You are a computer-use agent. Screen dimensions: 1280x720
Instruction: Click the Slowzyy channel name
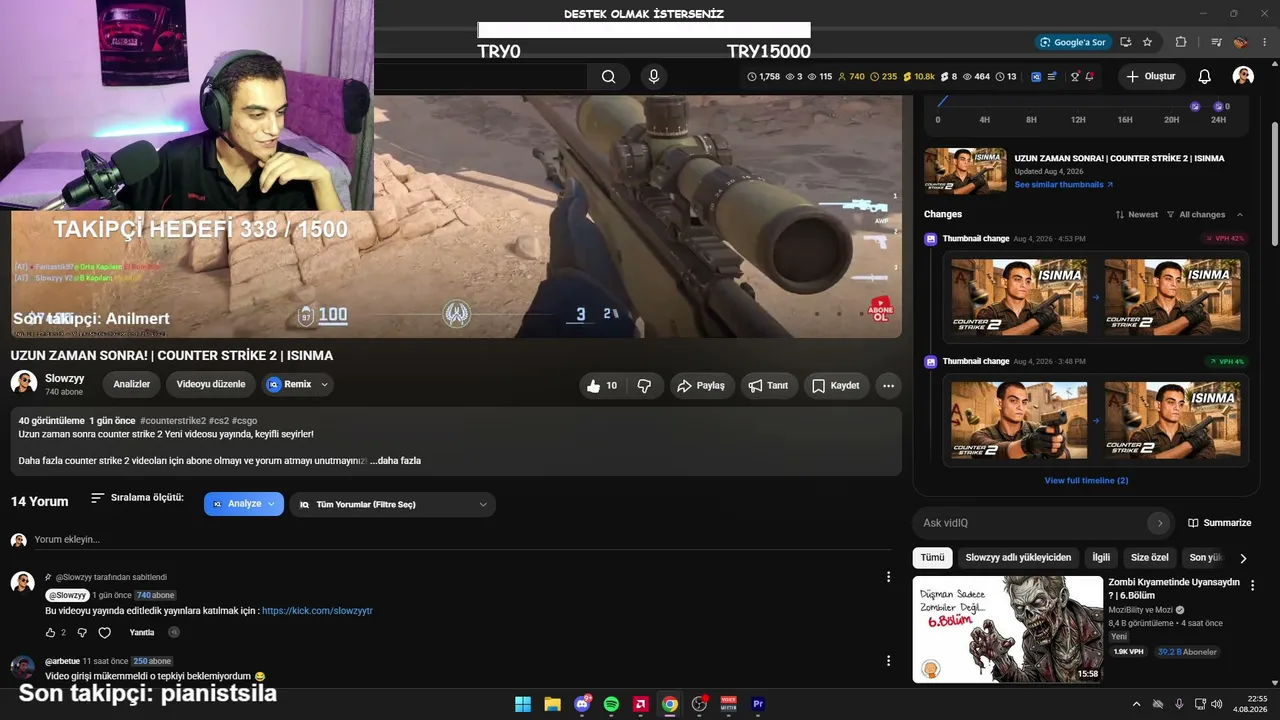coord(65,379)
